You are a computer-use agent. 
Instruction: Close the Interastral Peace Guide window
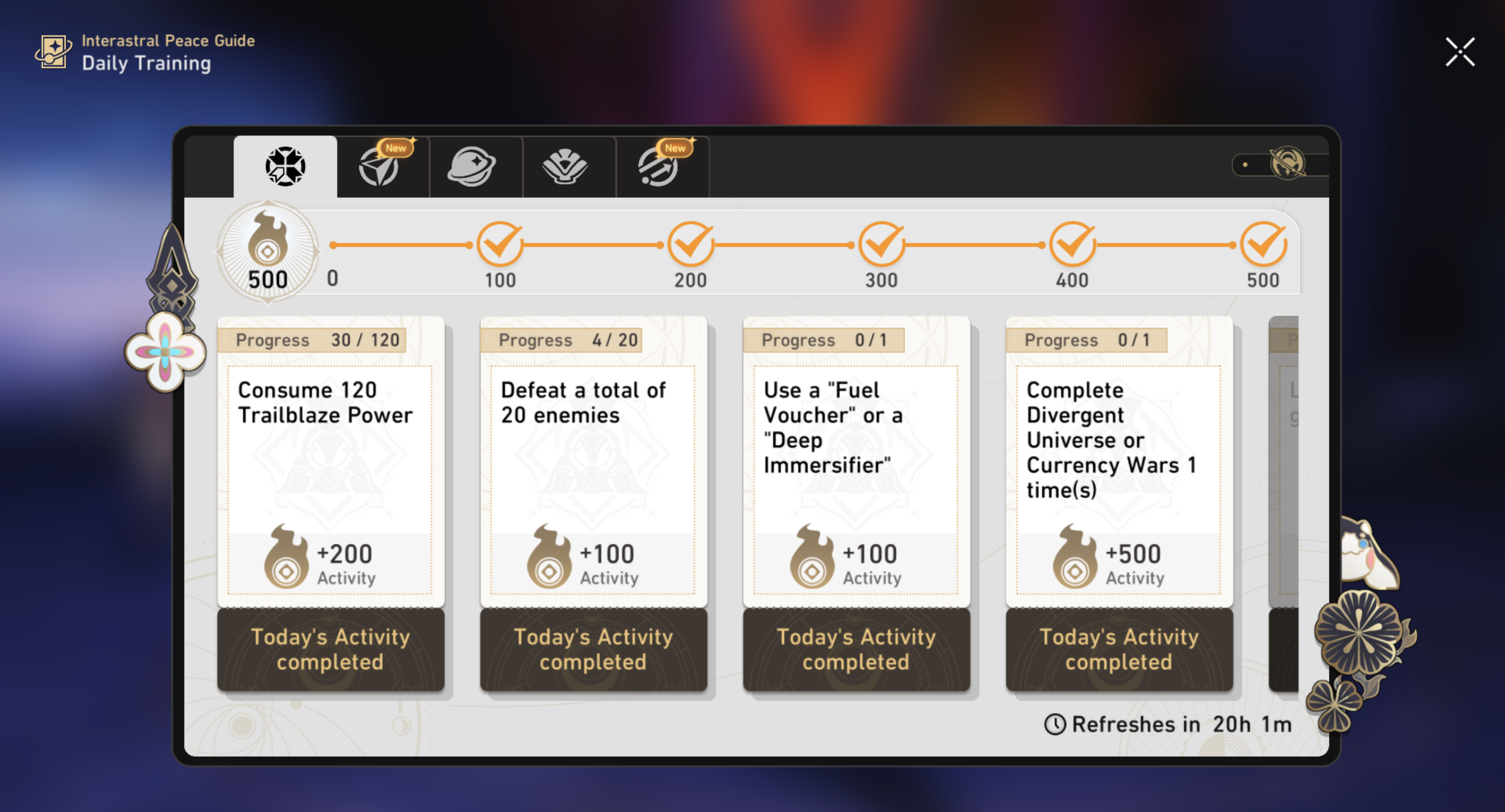click(x=1460, y=52)
